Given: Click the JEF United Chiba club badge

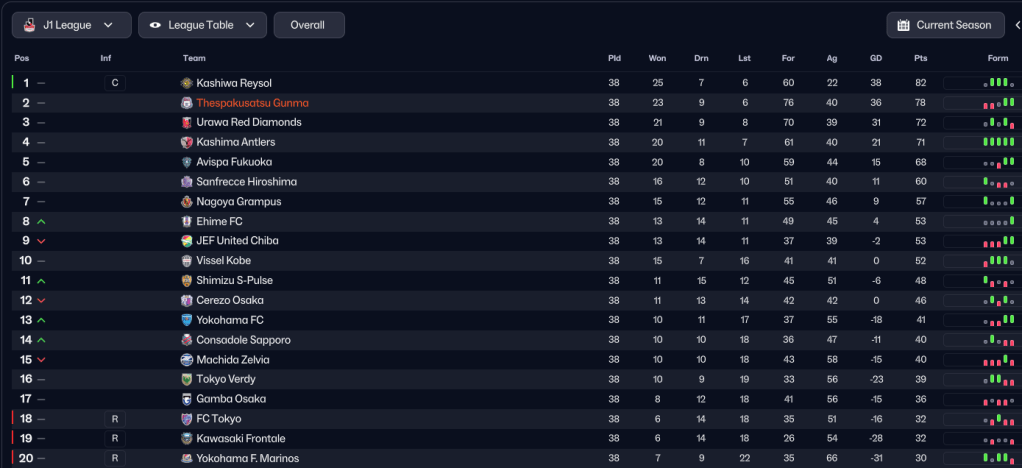Looking at the screenshot, I should tap(187, 241).
